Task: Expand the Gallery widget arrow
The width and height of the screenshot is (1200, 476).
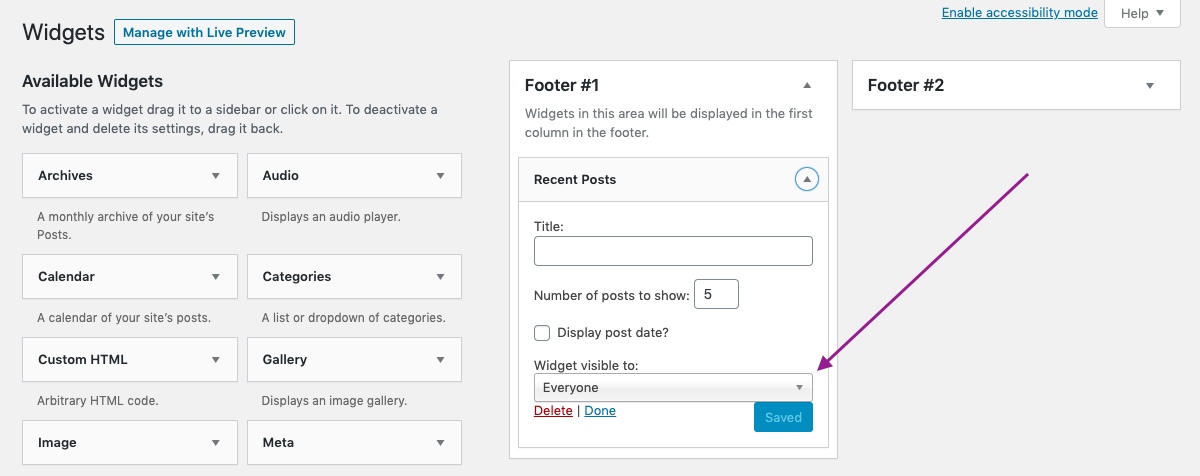Action: pos(440,360)
